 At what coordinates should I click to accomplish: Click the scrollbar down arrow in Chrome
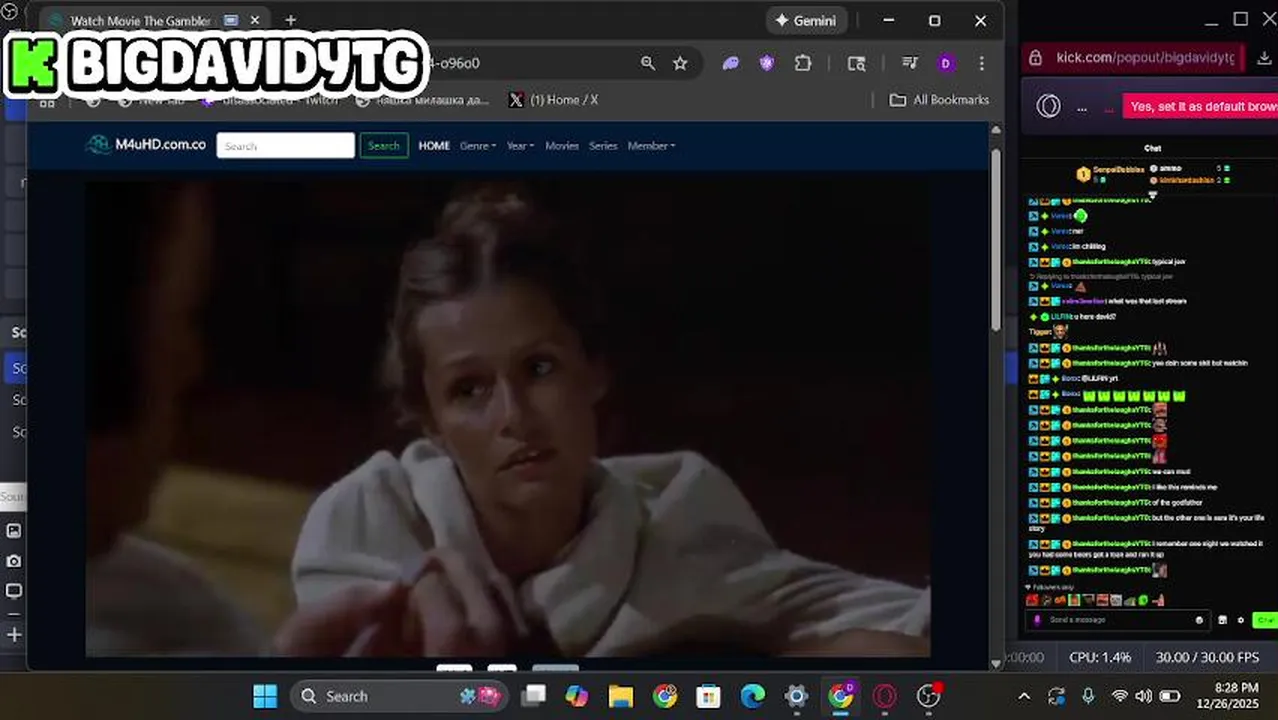(996, 662)
